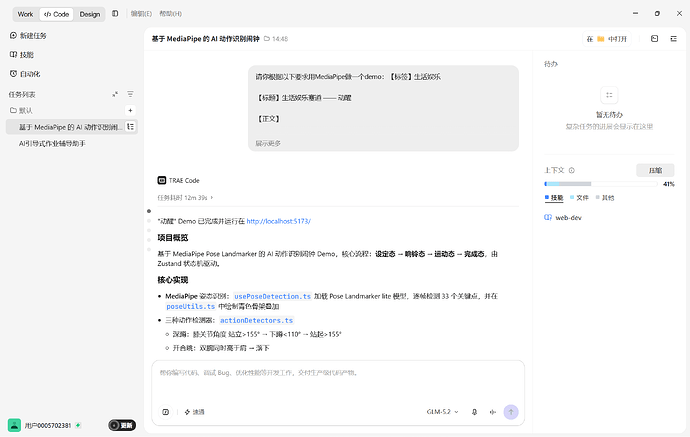Click the info icon next to 上下文
This screenshot has height=437, width=690.
tap(572, 170)
